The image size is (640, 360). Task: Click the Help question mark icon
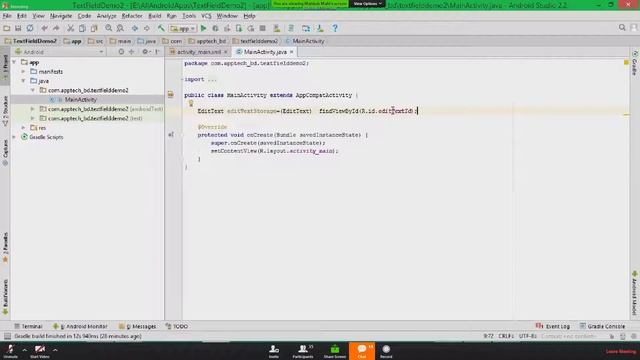click(335, 28)
